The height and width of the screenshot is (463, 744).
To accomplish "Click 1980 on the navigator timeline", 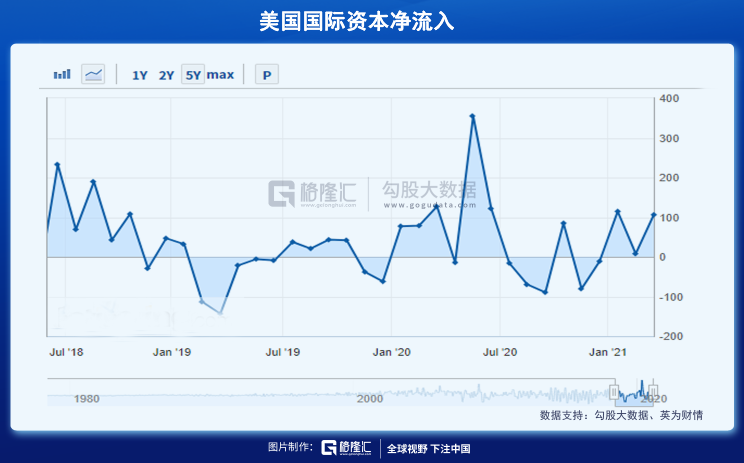I will click(x=86, y=398).
